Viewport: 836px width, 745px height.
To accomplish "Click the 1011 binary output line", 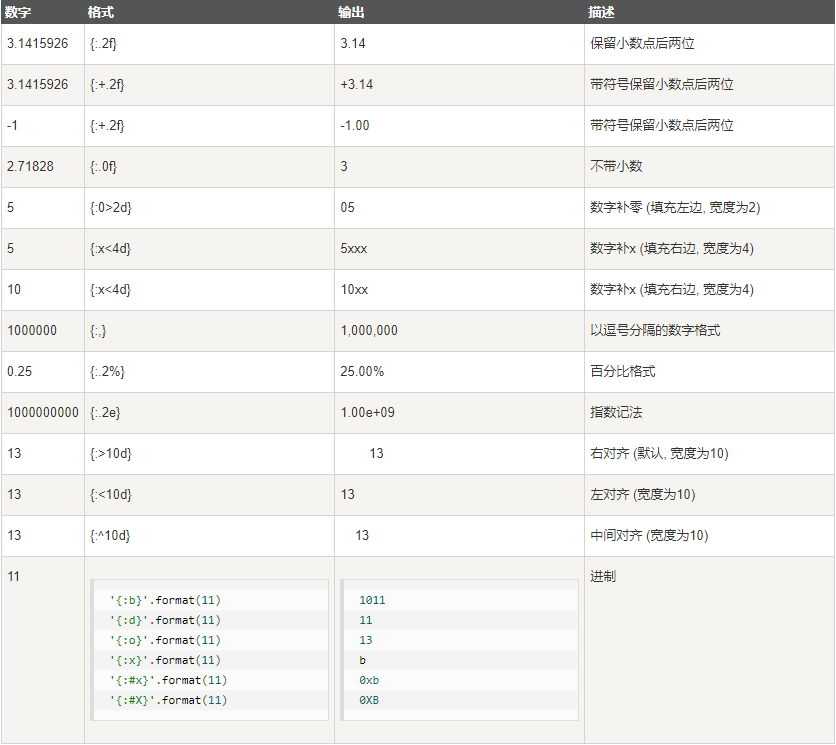I will (372, 600).
